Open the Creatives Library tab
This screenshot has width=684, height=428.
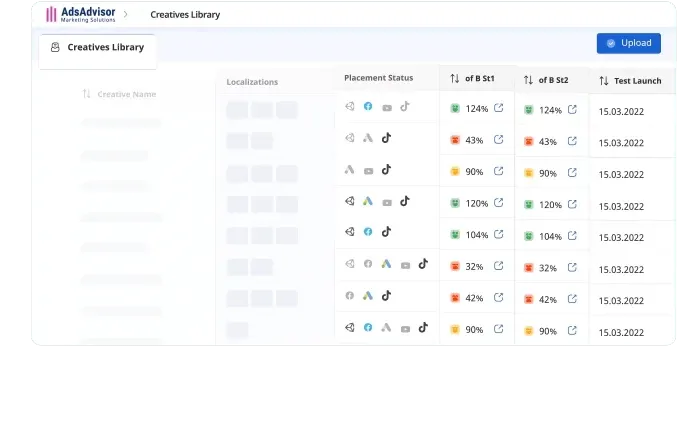pos(98,51)
